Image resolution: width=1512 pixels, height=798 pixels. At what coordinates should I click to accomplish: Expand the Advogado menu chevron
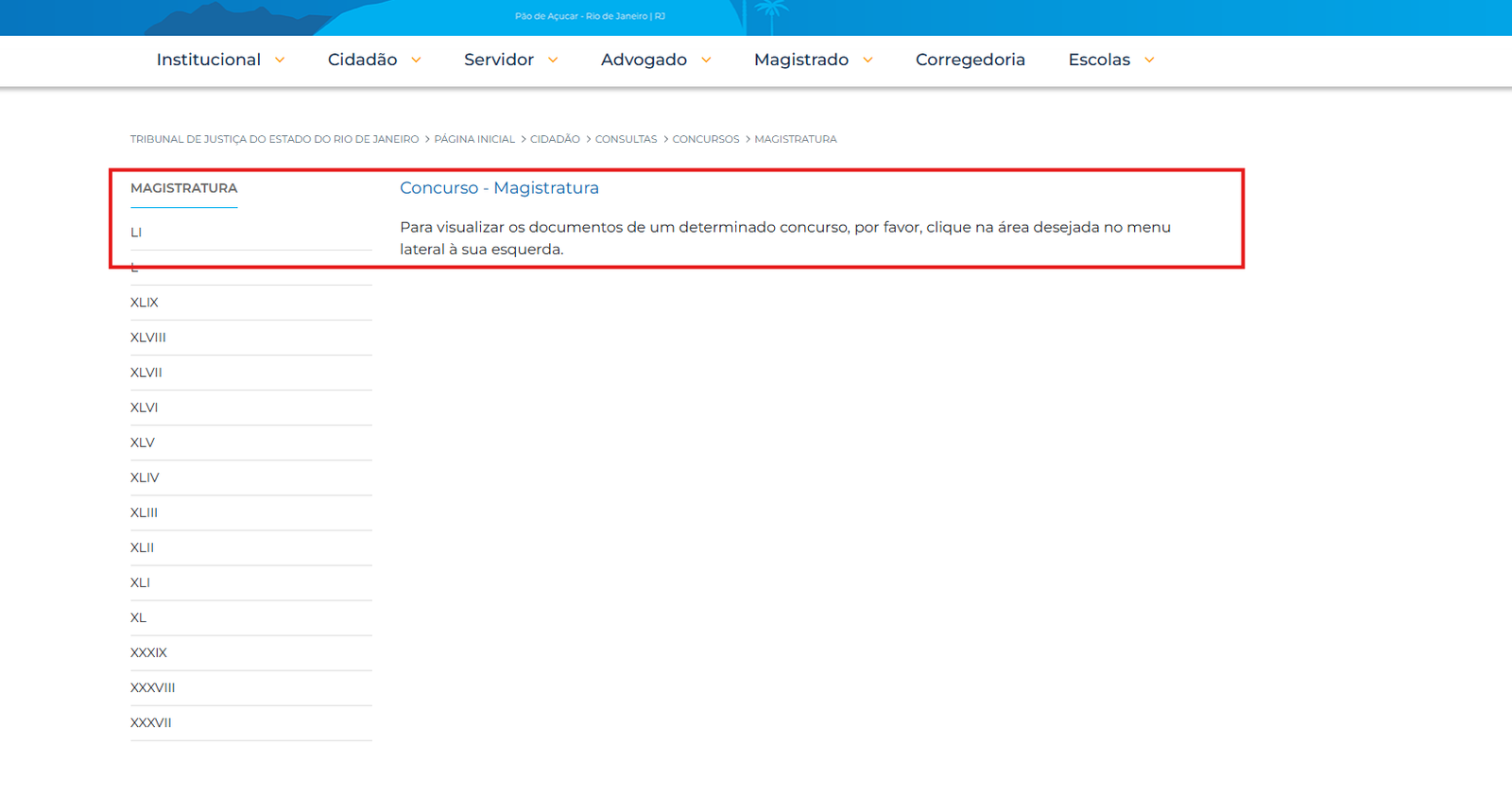pyautogui.click(x=706, y=61)
